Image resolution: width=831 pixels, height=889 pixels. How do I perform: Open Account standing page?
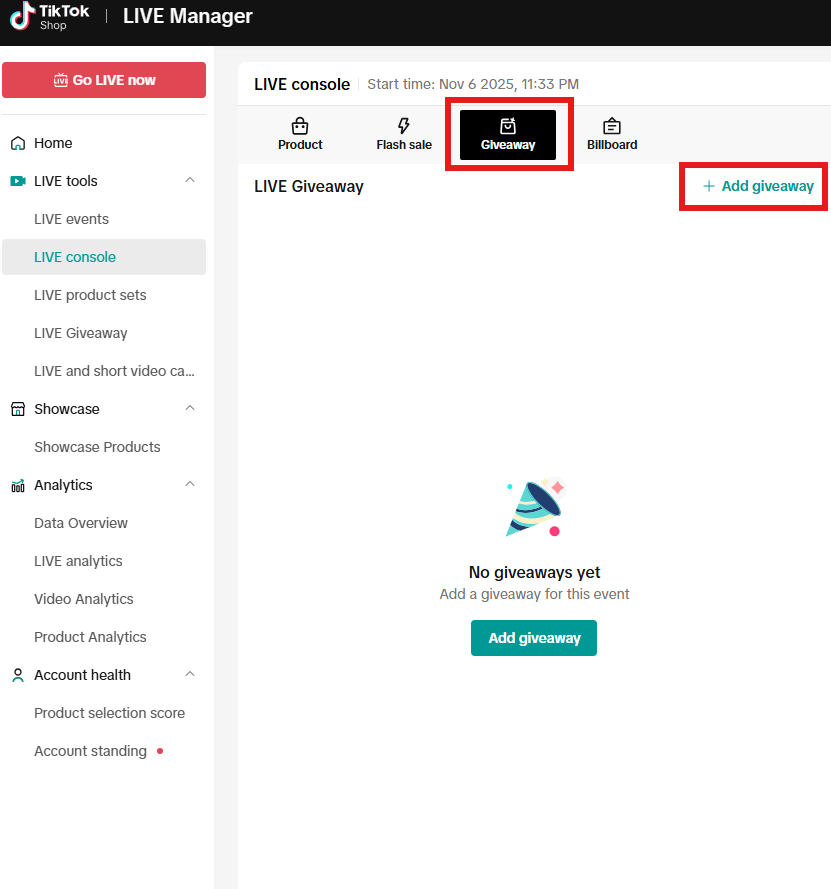pos(90,751)
